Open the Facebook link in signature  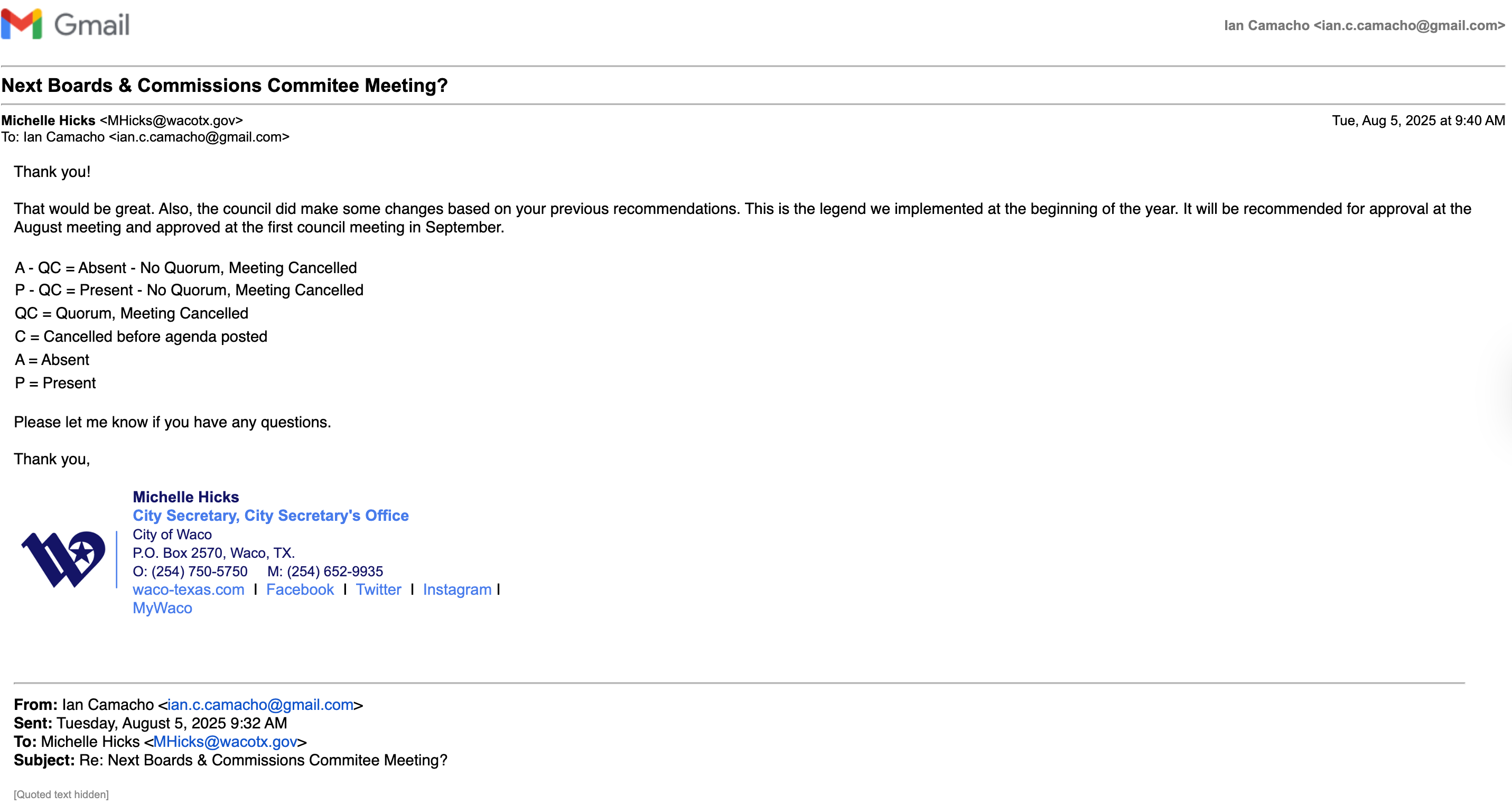click(x=300, y=589)
